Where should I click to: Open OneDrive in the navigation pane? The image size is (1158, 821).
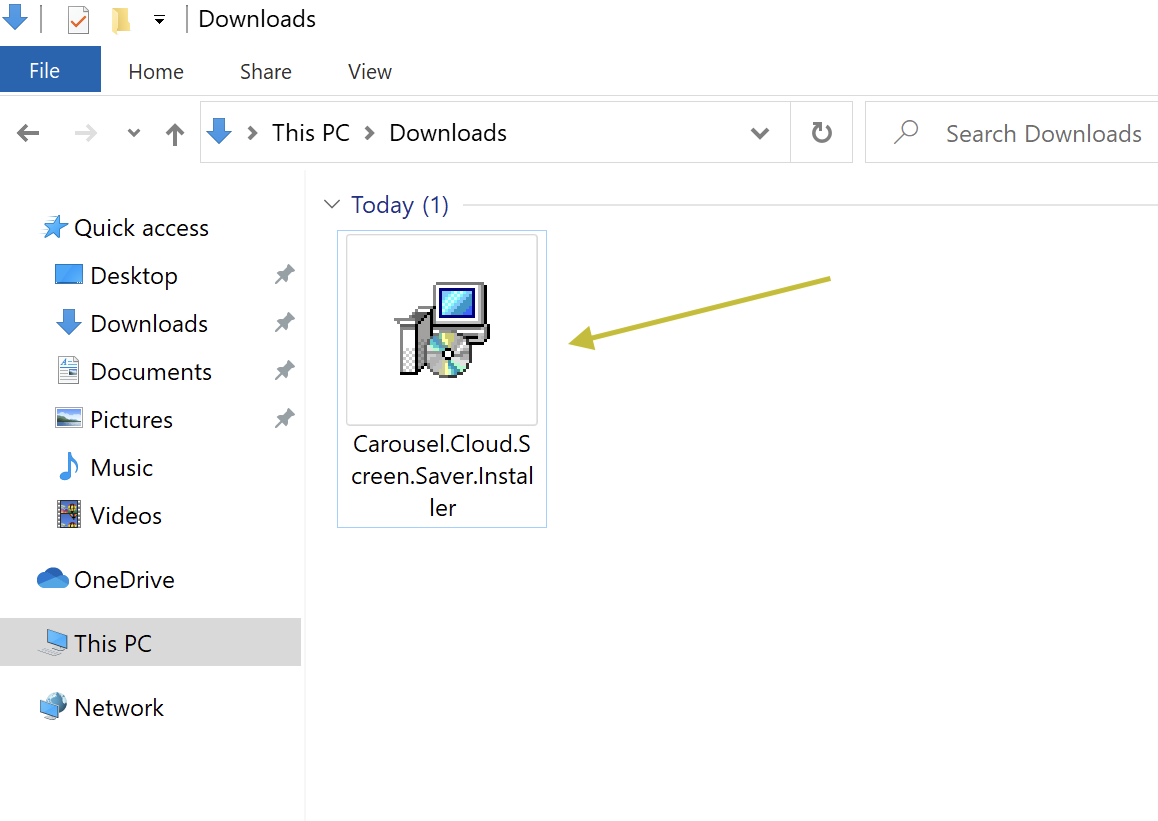124,580
